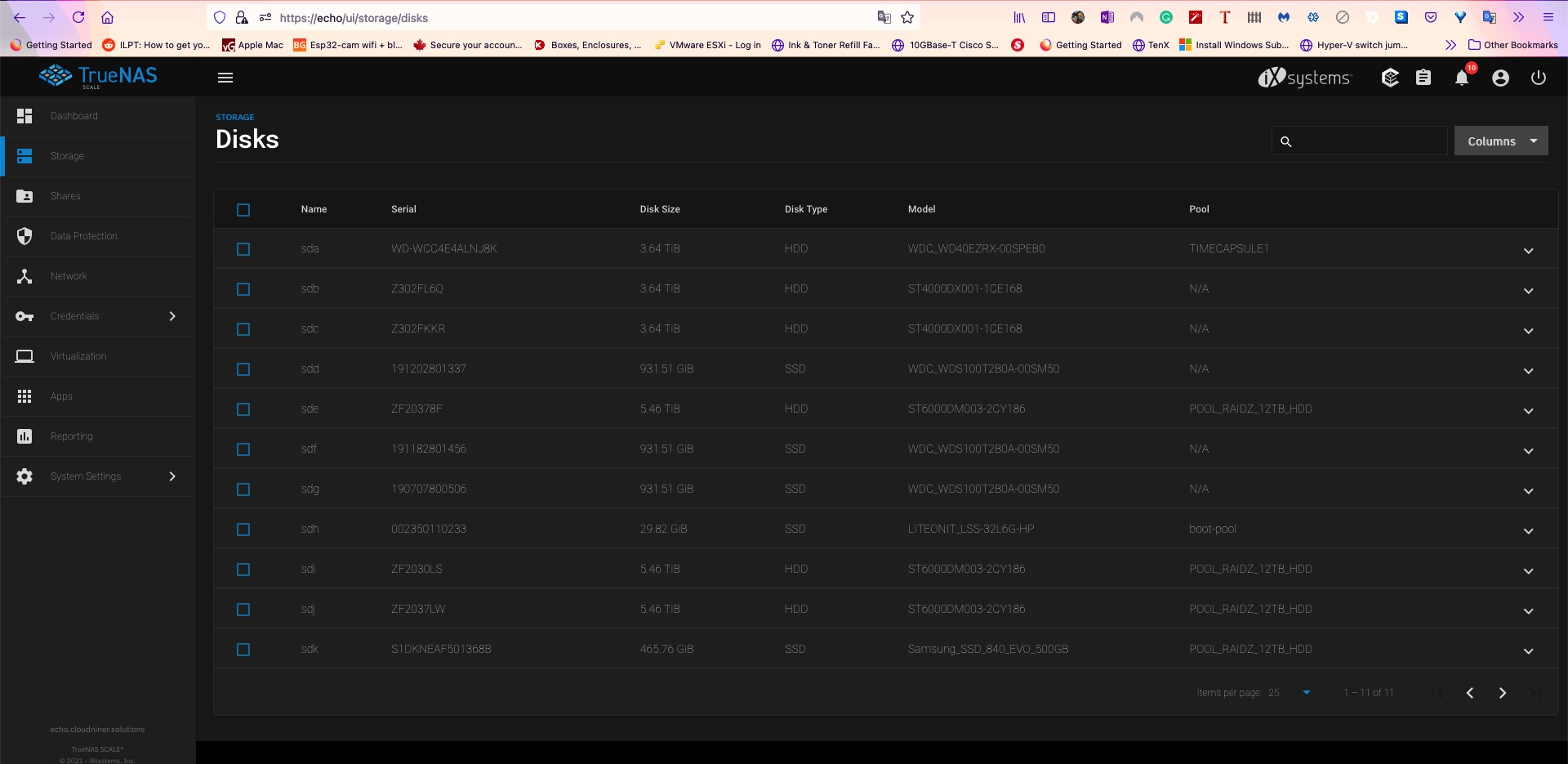The image size is (1568, 764).
Task: Open items per page dropdown
Action: pos(1290,693)
